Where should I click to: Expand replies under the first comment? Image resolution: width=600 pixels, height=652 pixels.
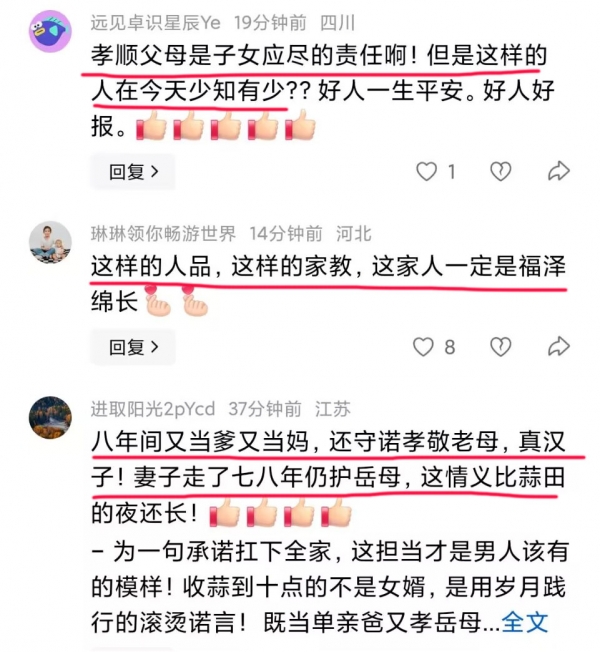133,171
